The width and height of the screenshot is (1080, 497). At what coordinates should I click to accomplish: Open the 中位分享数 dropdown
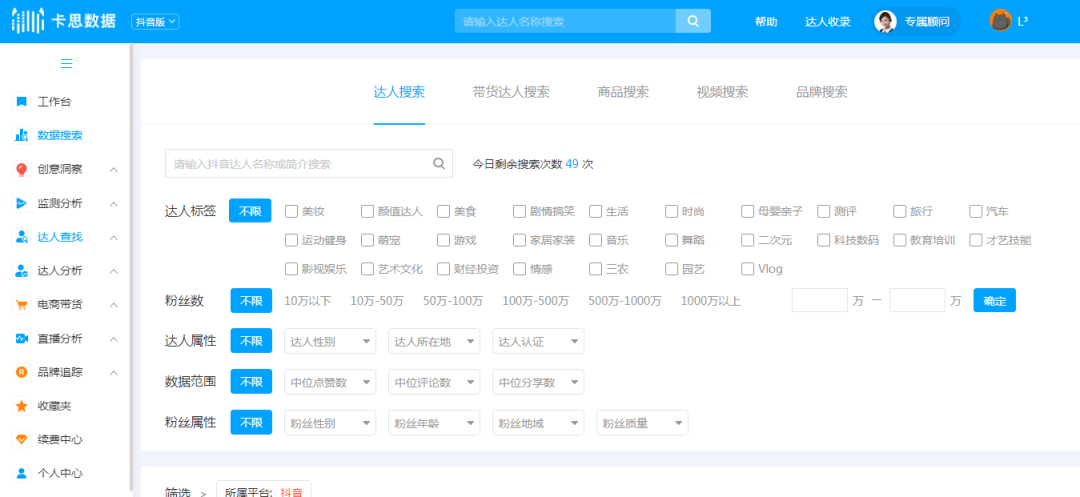coord(538,382)
